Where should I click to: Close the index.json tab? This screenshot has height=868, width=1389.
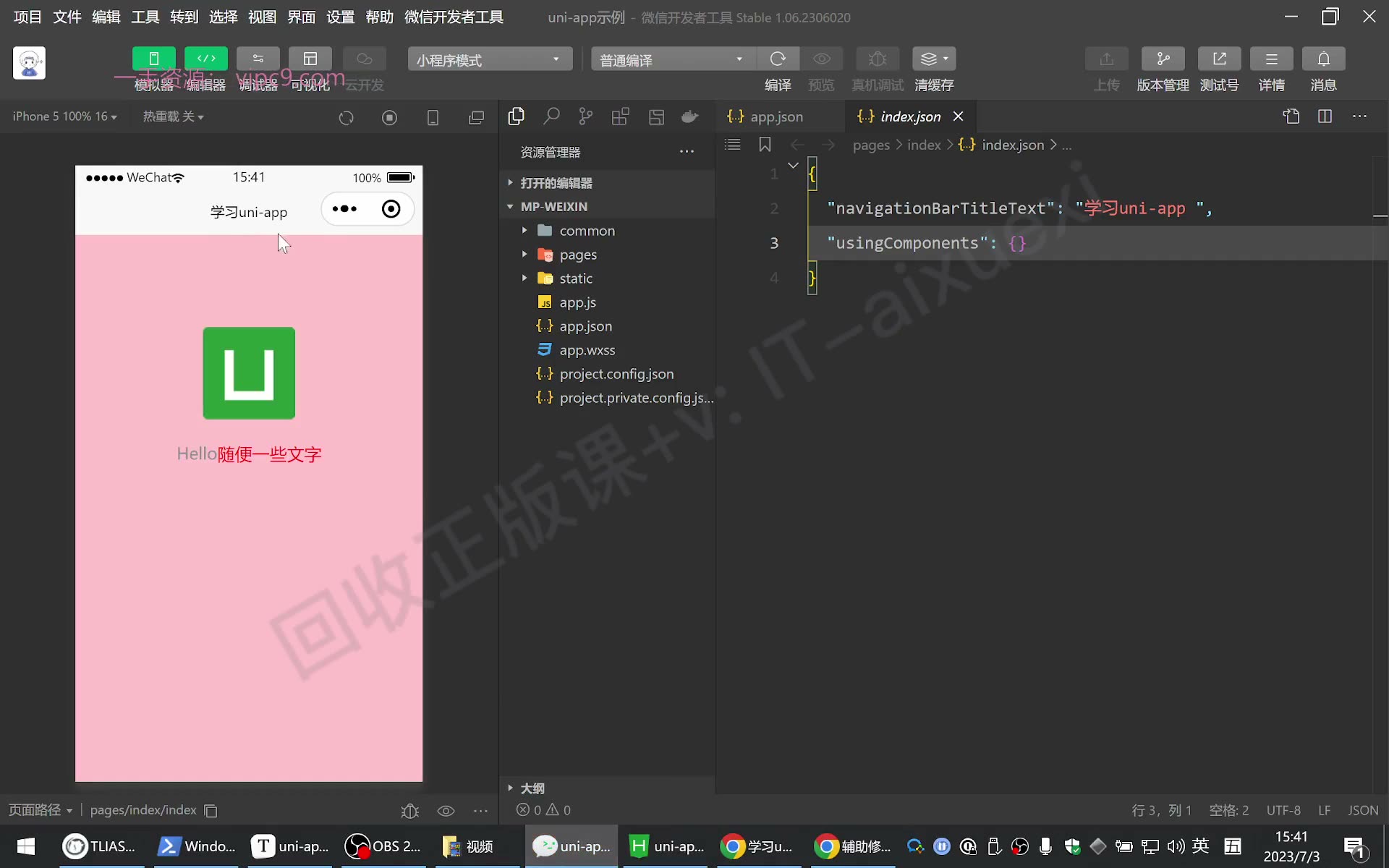click(958, 116)
